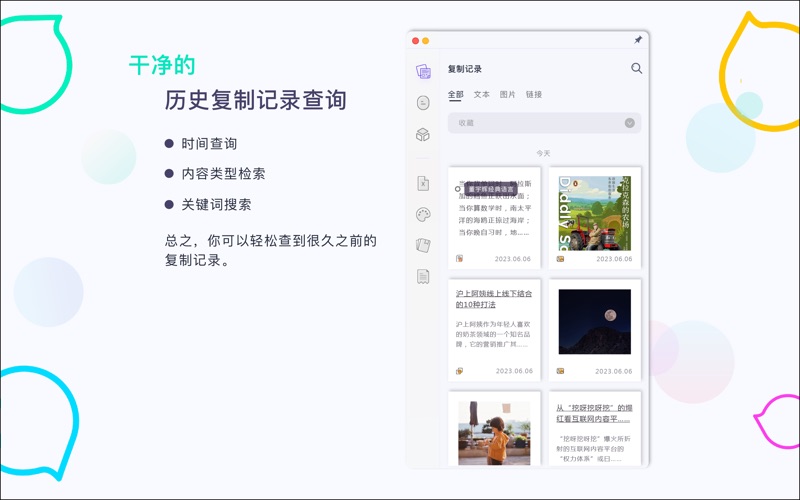Click the 今天 date heading
The width and height of the screenshot is (800, 500).
543,153
